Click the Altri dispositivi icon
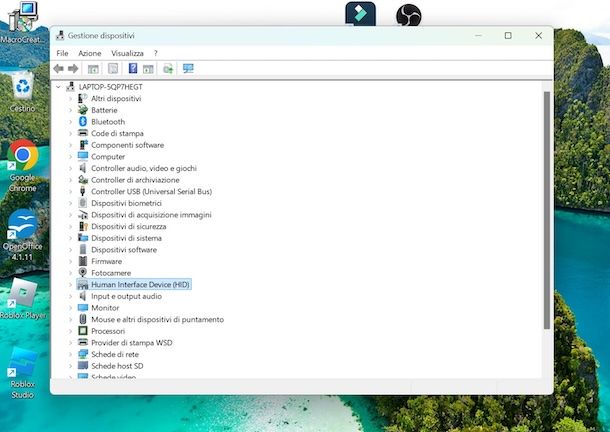Image resolution: width=610 pixels, height=432 pixels. [x=82, y=98]
